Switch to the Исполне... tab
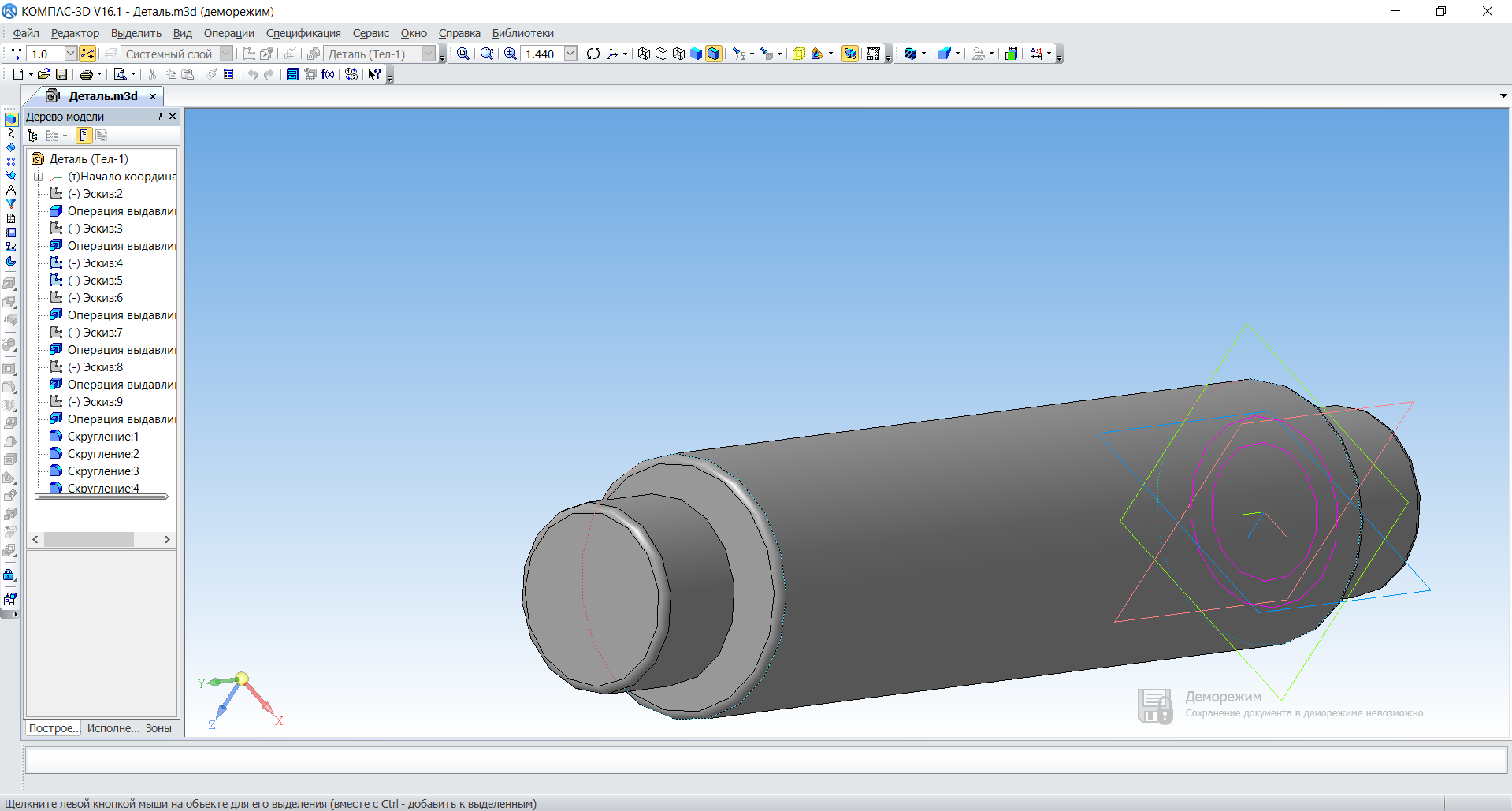 [x=113, y=728]
